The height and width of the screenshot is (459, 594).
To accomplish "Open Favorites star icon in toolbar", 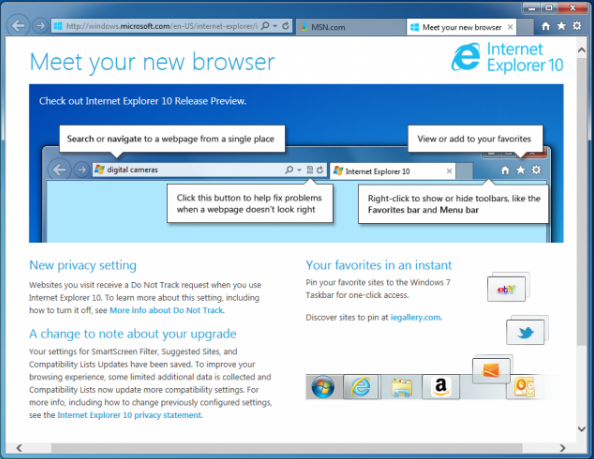I will point(561,26).
